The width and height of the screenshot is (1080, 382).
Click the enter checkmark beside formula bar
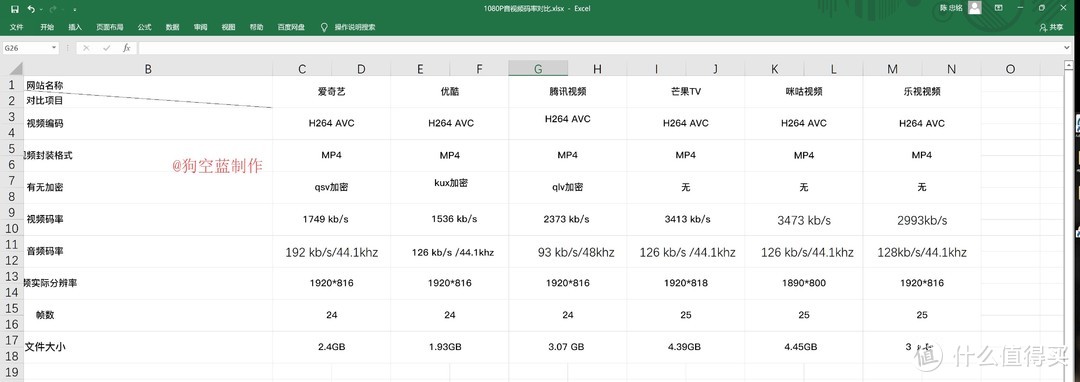pos(106,47)
